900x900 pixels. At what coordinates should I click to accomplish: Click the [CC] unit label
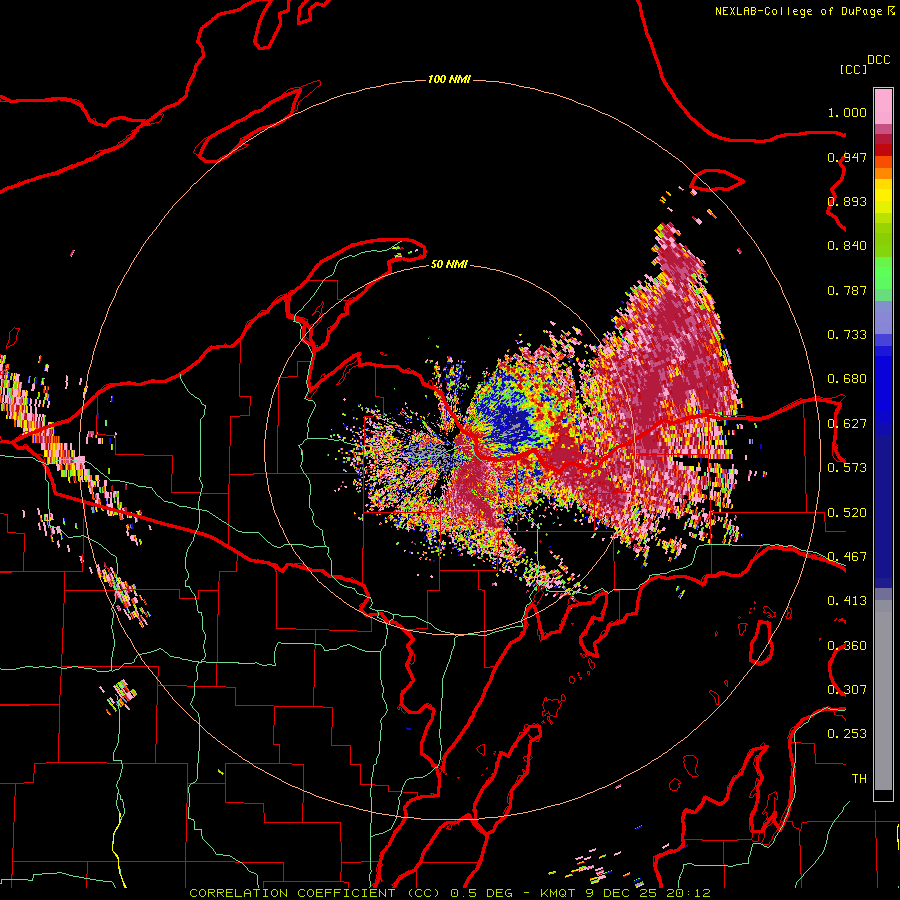click(x=854, y=69)
